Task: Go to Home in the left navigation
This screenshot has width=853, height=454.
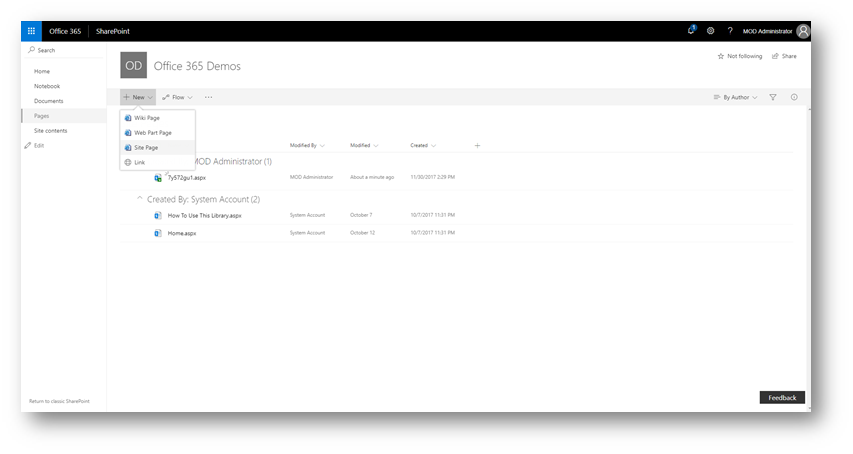Action: (42, 71)
